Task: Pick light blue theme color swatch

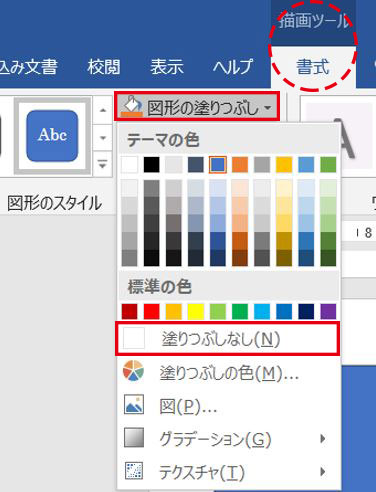Action: [306, 165]
